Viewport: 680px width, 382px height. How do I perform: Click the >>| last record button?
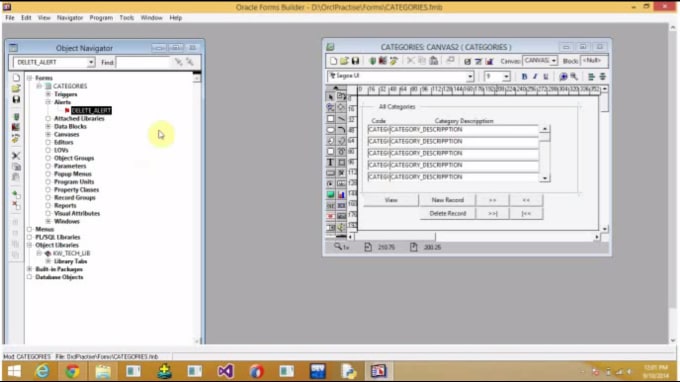pyautogui.click(x=492, y=213)
